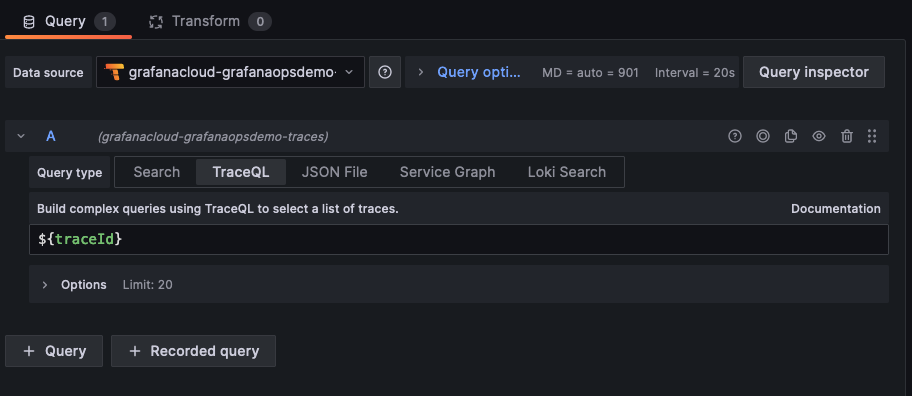This screenshot has width=912, height=396.
Task: Select the Search query type
Action: point(156,172)
